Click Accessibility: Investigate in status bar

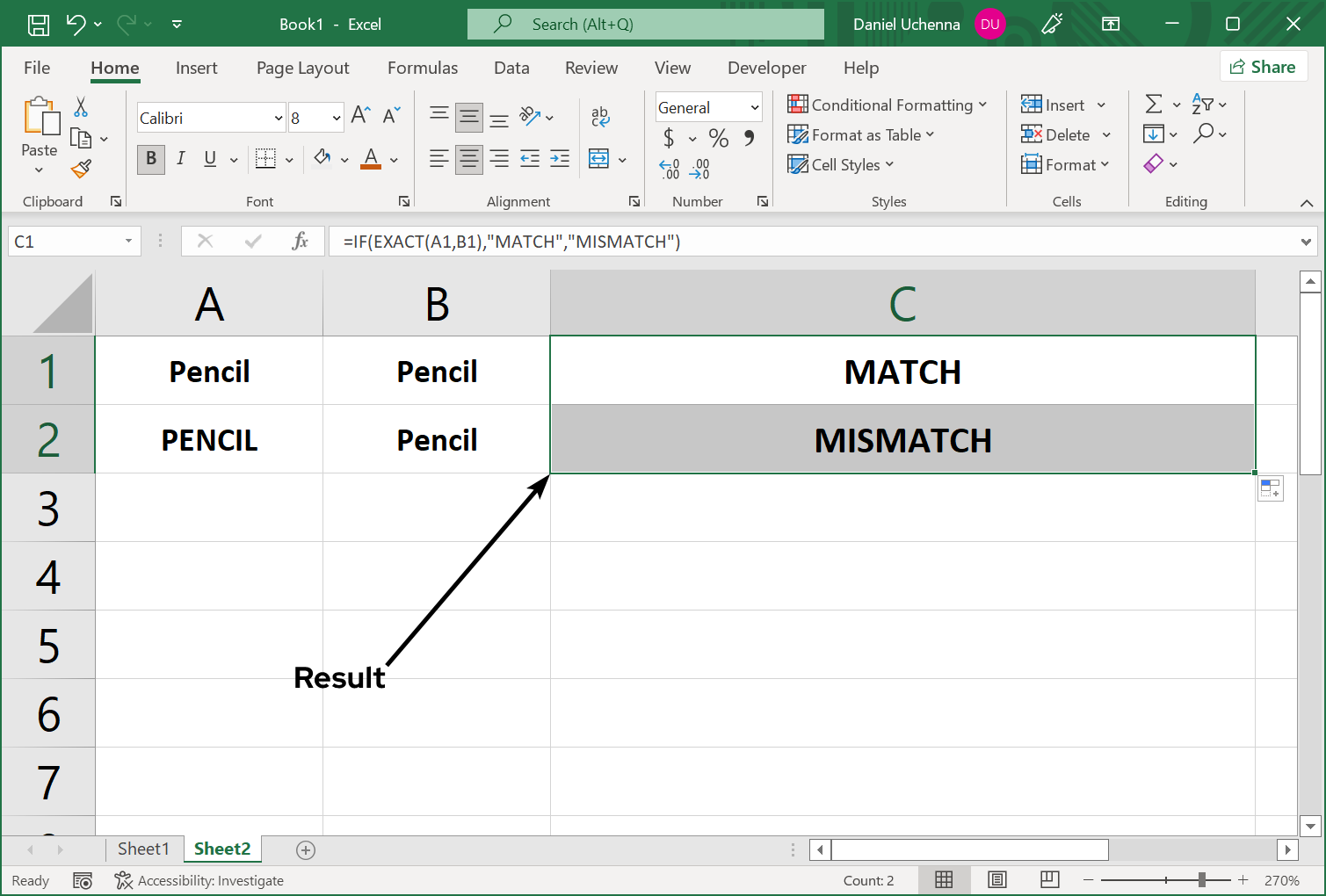click(199, 881)
